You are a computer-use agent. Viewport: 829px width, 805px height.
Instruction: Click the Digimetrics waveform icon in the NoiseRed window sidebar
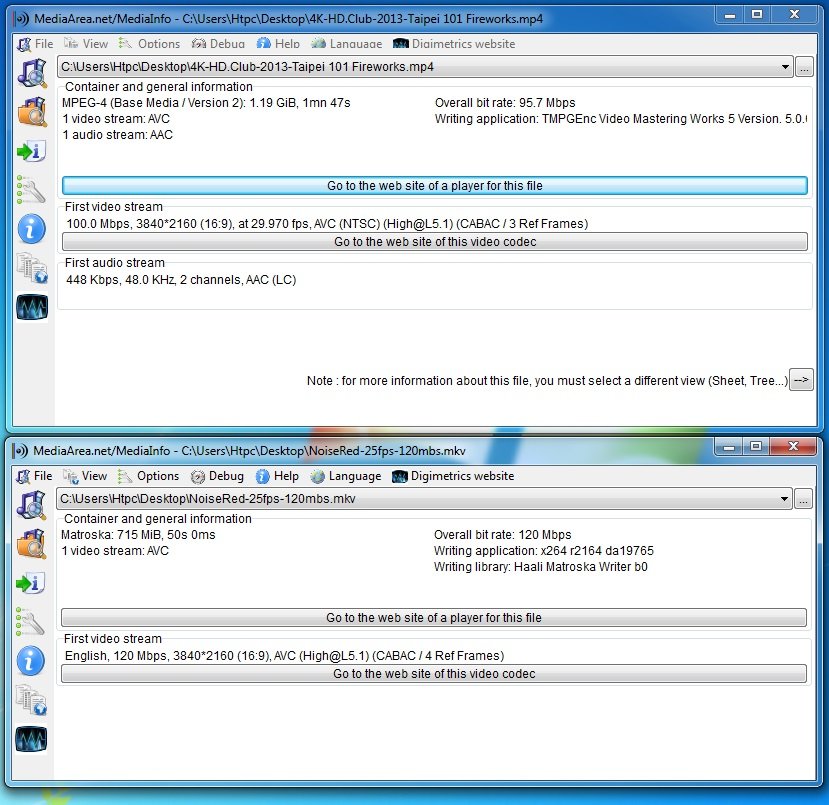pos(31,739)
